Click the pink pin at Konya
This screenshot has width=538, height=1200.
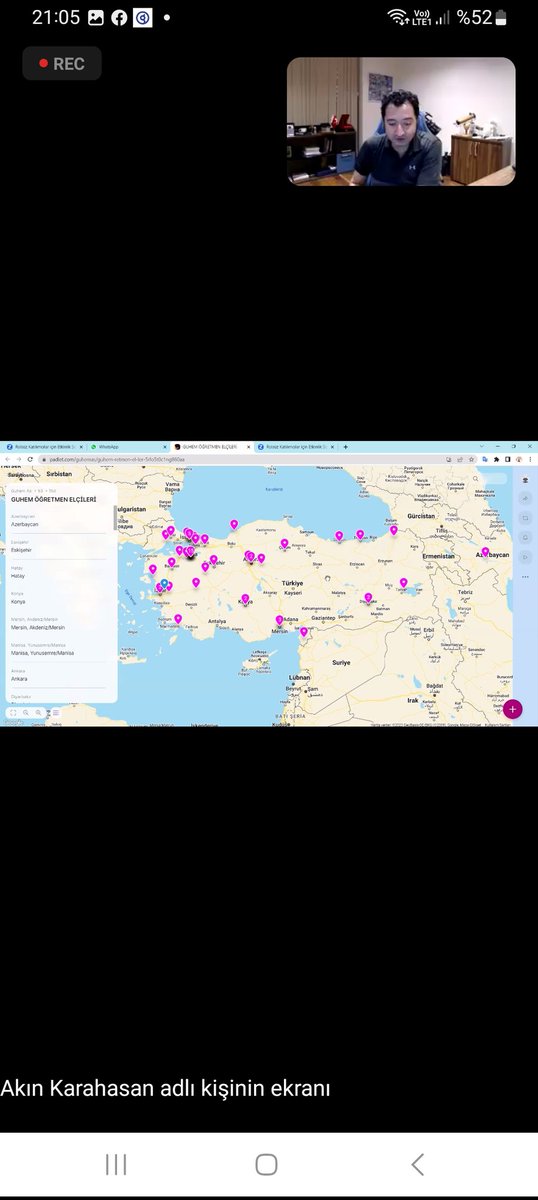[x=245, y=598]
